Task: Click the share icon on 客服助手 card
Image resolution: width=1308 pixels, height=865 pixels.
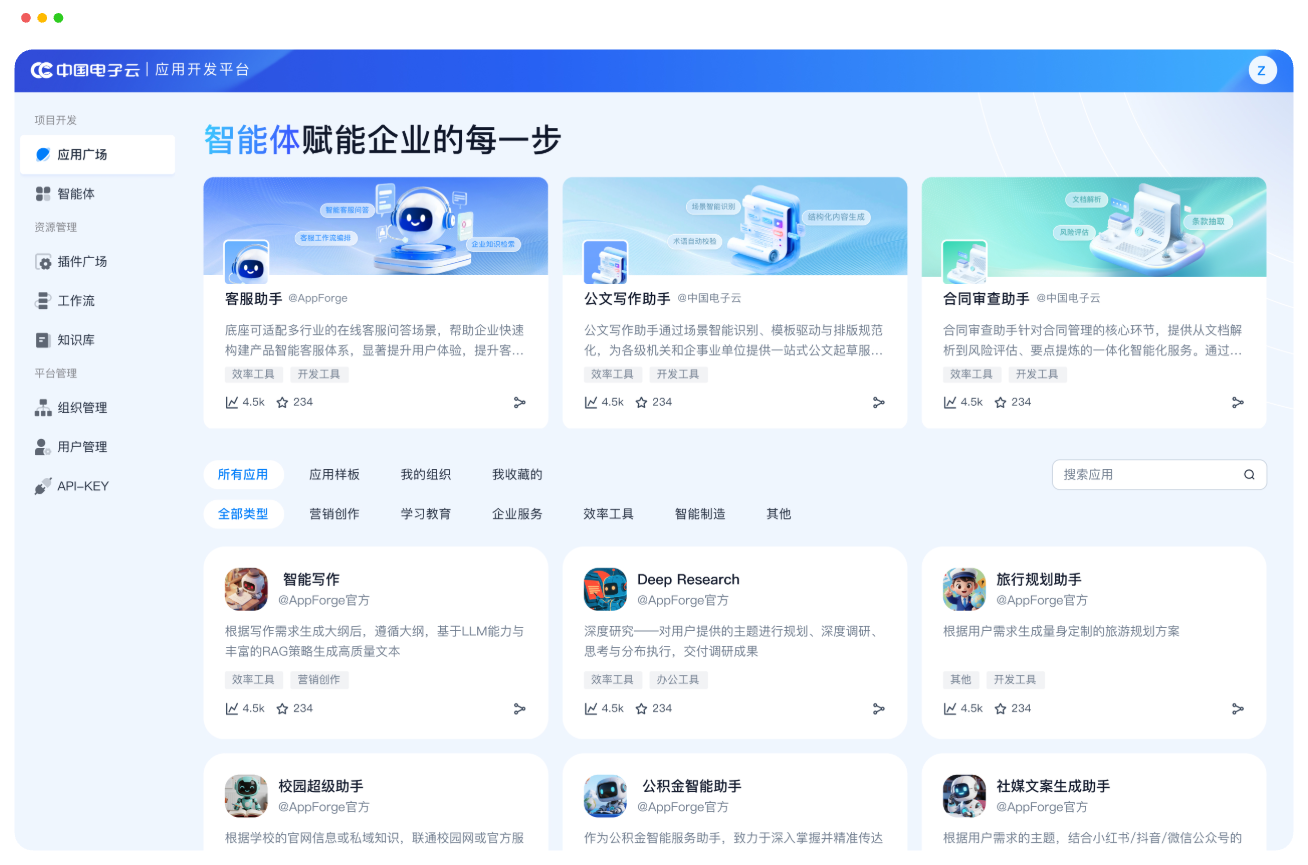Action: click(x=519, y=402)
